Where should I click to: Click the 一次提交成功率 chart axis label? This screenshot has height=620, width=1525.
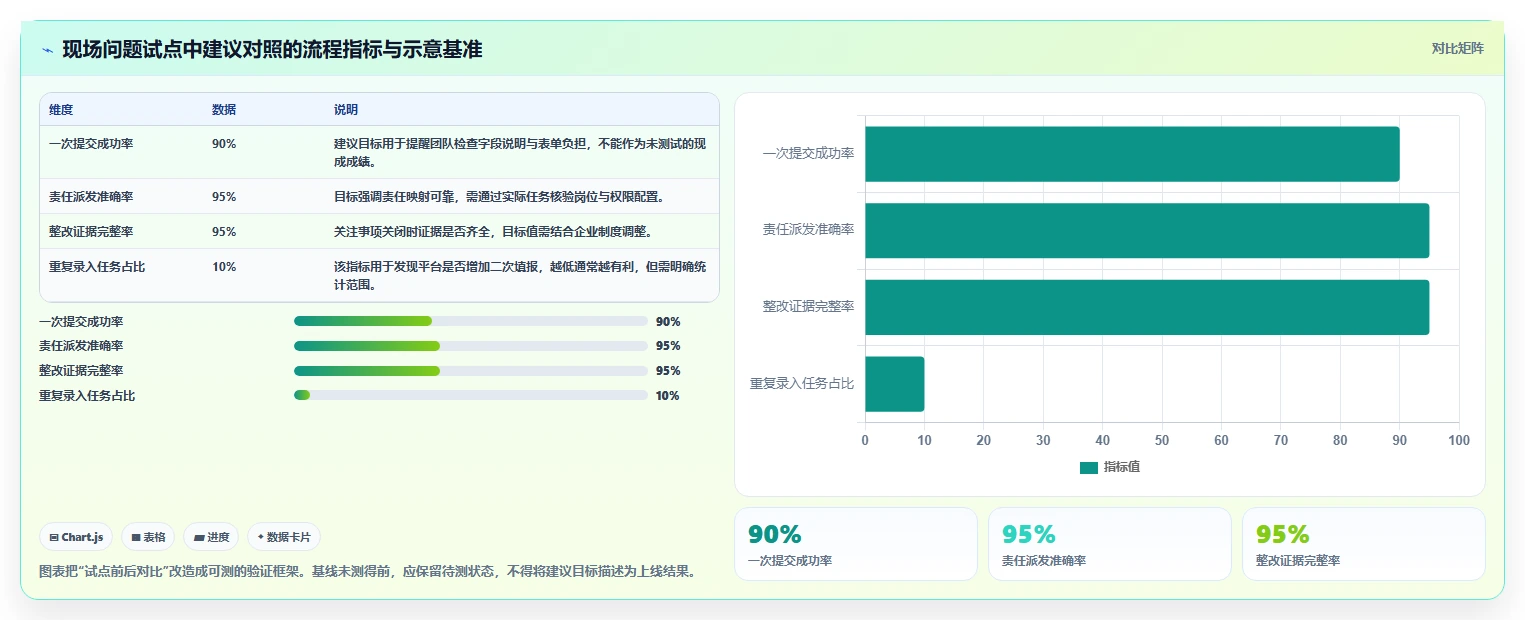point(808,154)
